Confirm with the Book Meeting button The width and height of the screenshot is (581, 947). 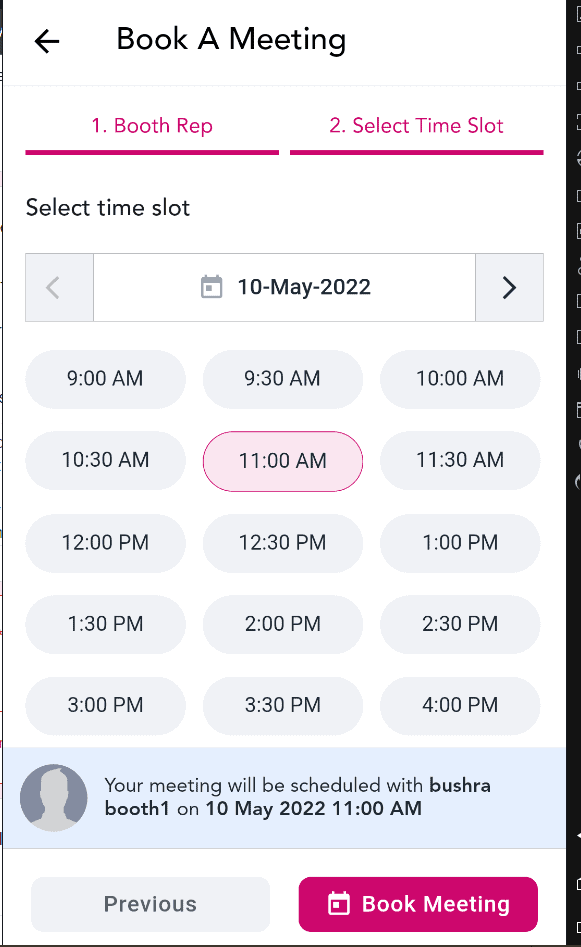pos(418,904)
